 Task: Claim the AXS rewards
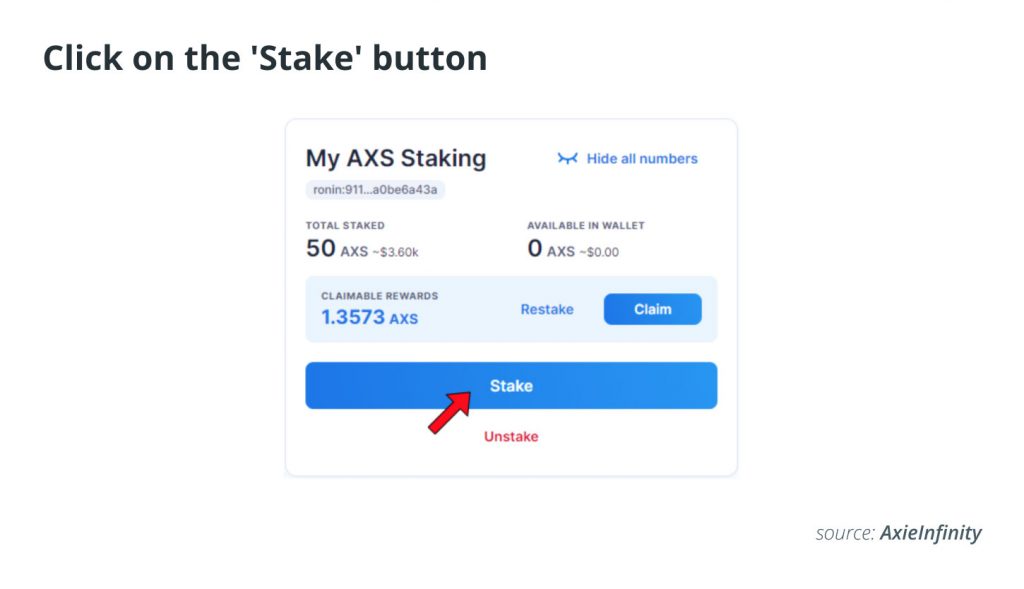[x=652, y=309]
